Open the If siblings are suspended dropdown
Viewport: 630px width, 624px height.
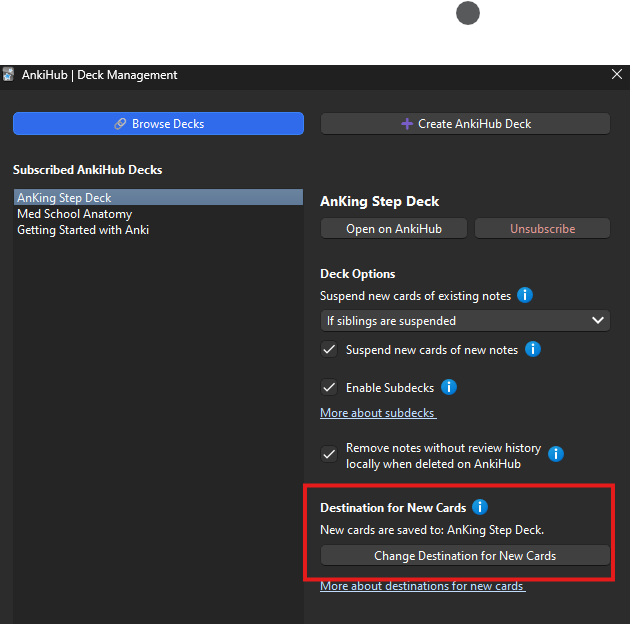(x=465, y=321)
